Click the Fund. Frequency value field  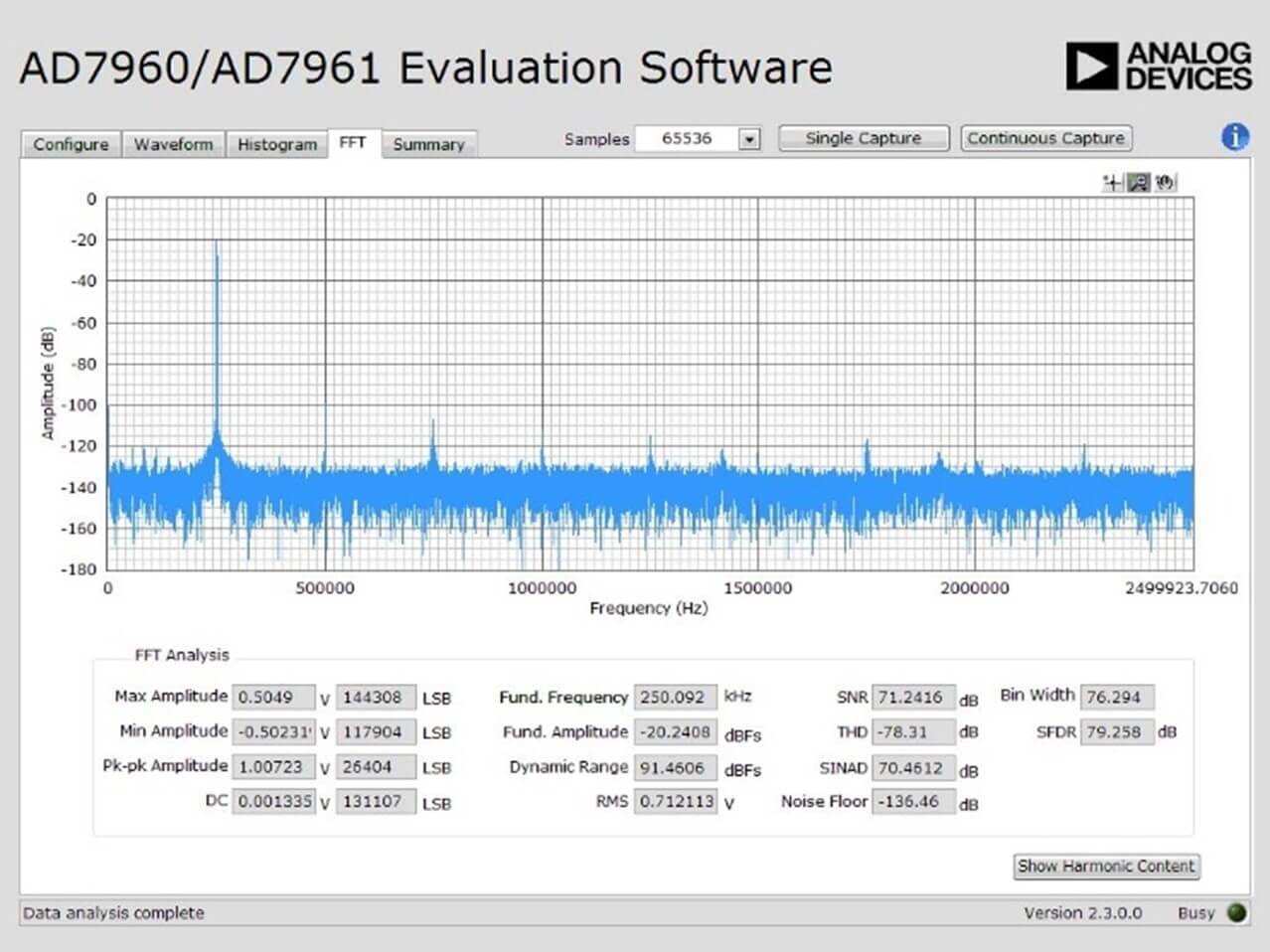pyautogui.click(x=675, y=697)
